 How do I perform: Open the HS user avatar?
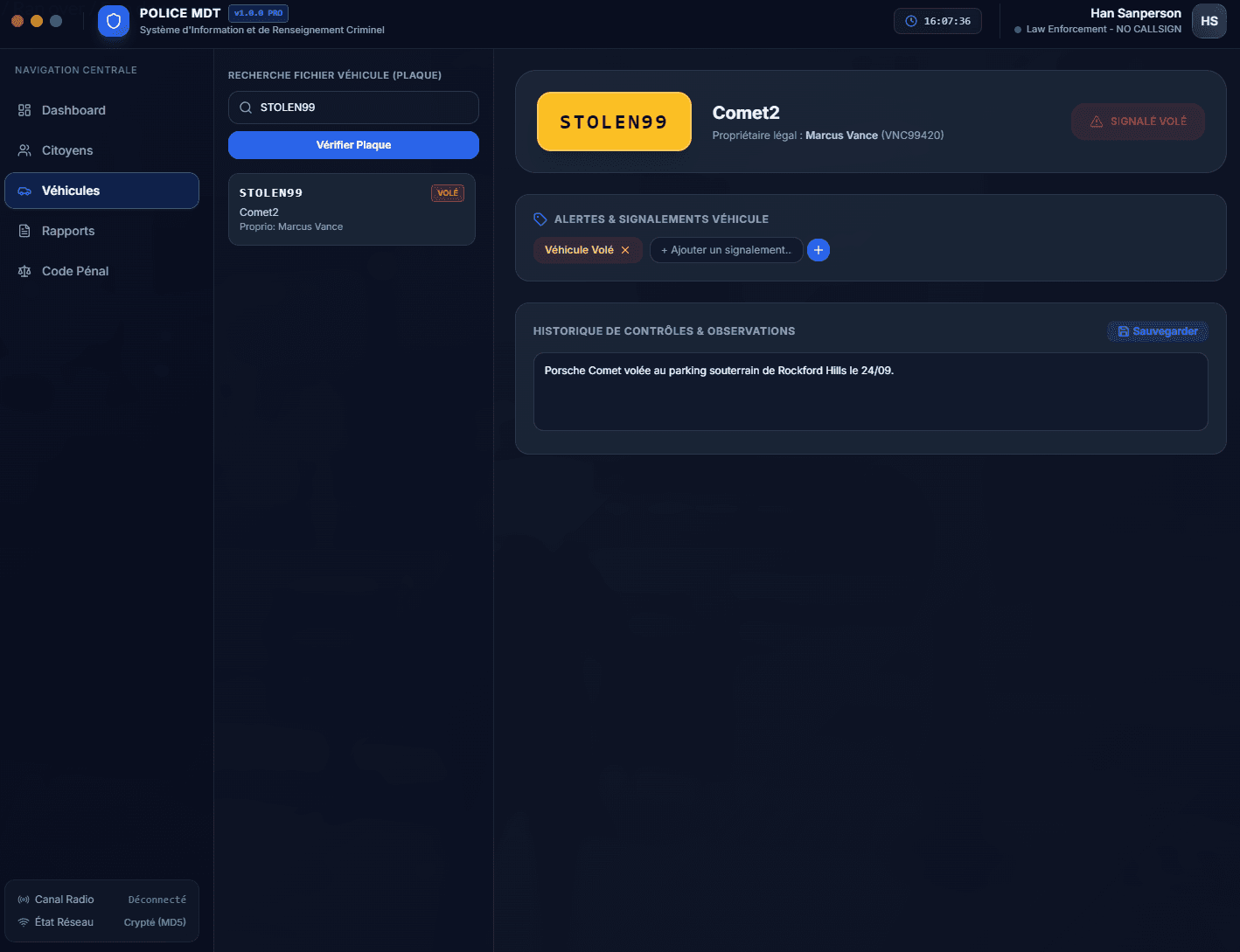pyautogui.click(x=1209, y=21)
